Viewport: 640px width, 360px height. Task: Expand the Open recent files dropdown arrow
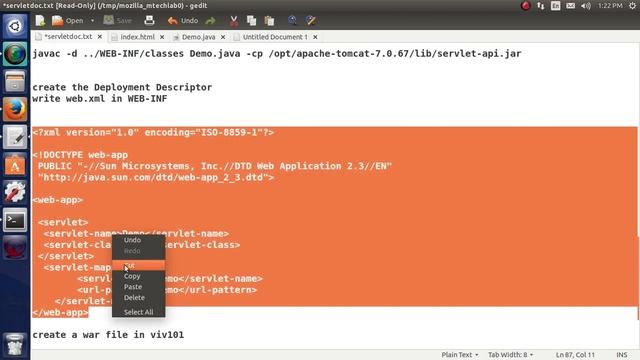(x=92, y=20)
